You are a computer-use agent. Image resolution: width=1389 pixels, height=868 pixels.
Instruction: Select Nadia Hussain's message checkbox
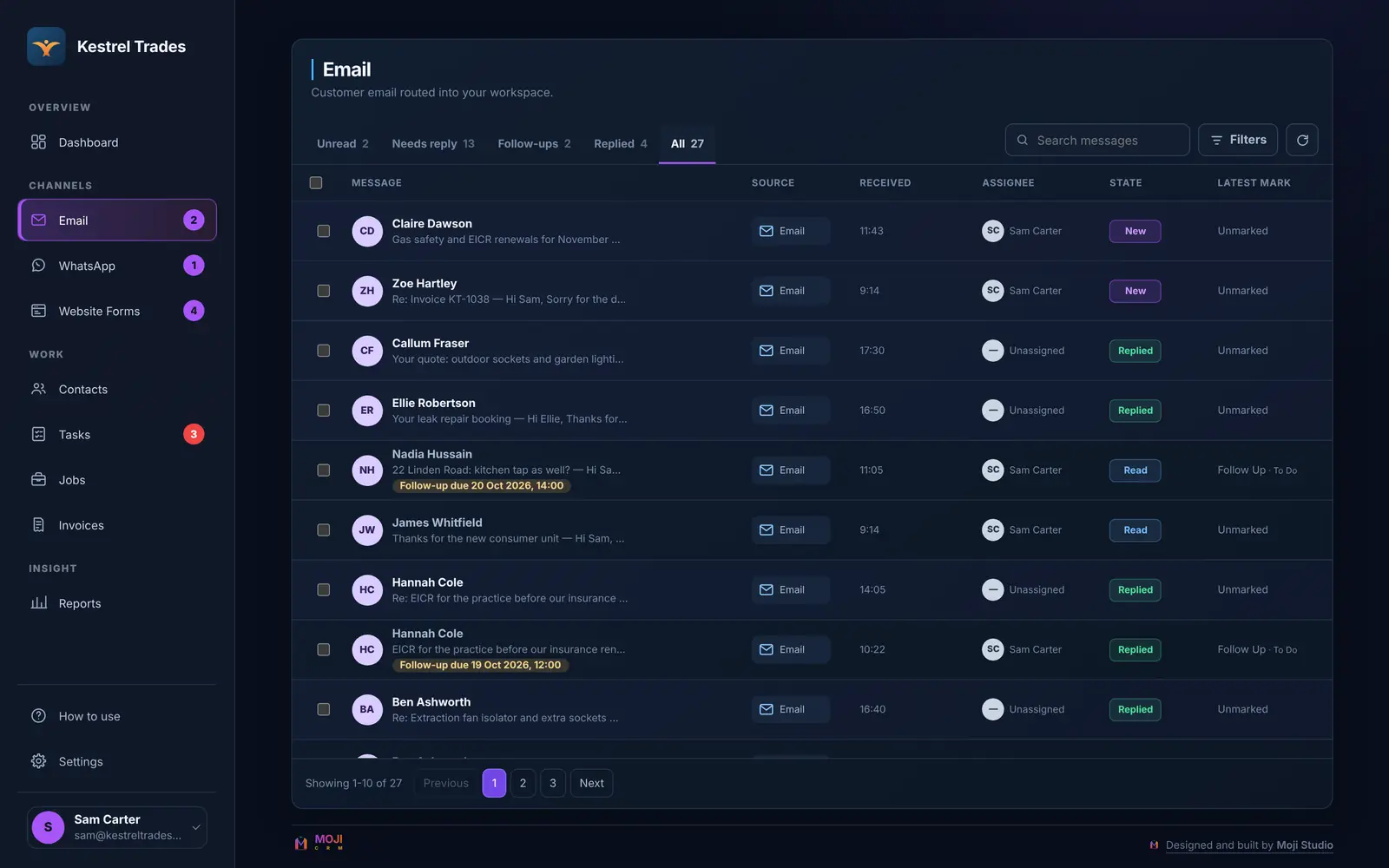click(x=324, y=470)
